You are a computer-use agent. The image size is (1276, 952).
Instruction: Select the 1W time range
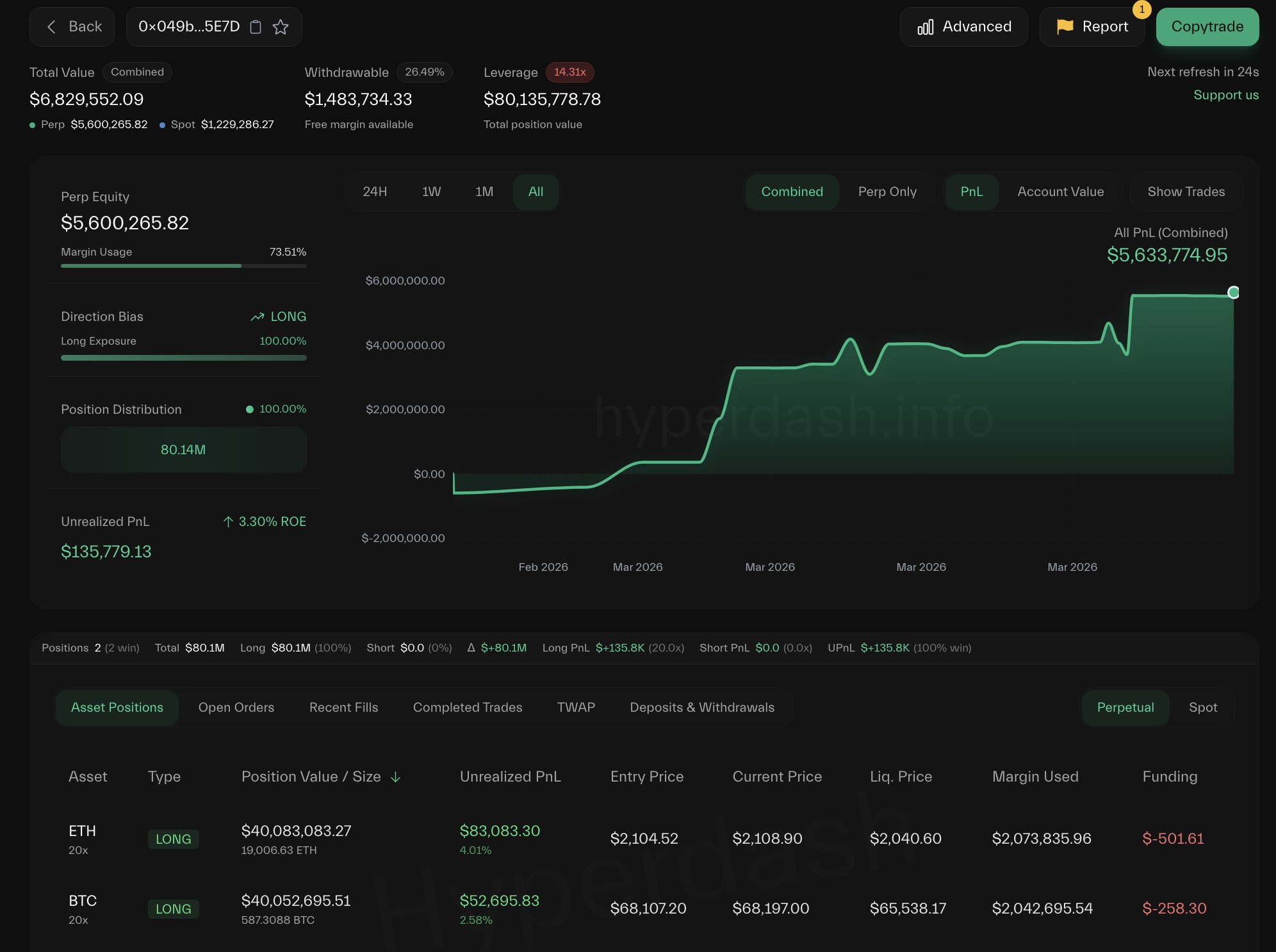(x=431, y=192)
